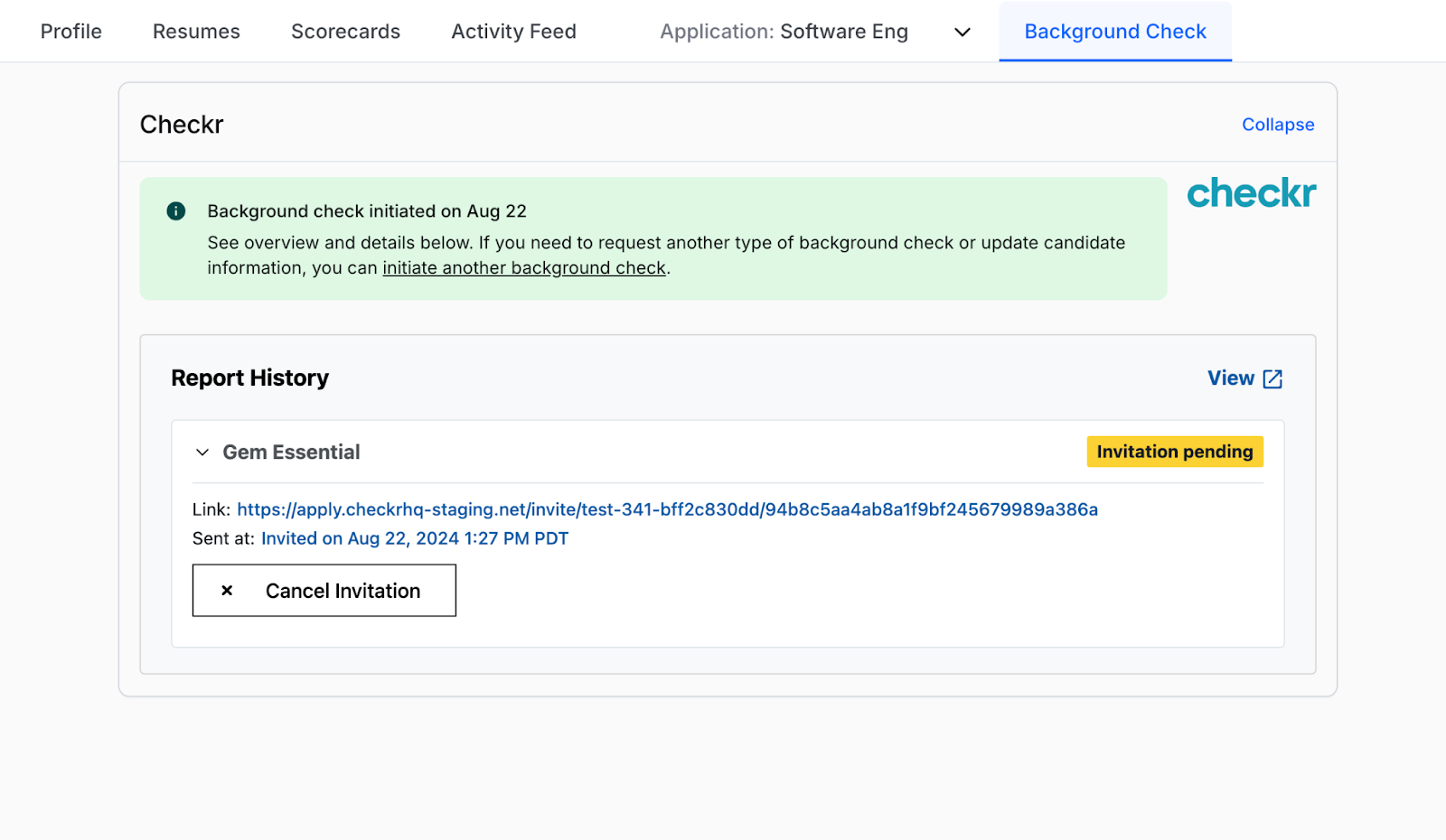This screenshot has height=840, width=1446.
Task: Click the chevron next to Application selector
Action: tap(962, 33)
